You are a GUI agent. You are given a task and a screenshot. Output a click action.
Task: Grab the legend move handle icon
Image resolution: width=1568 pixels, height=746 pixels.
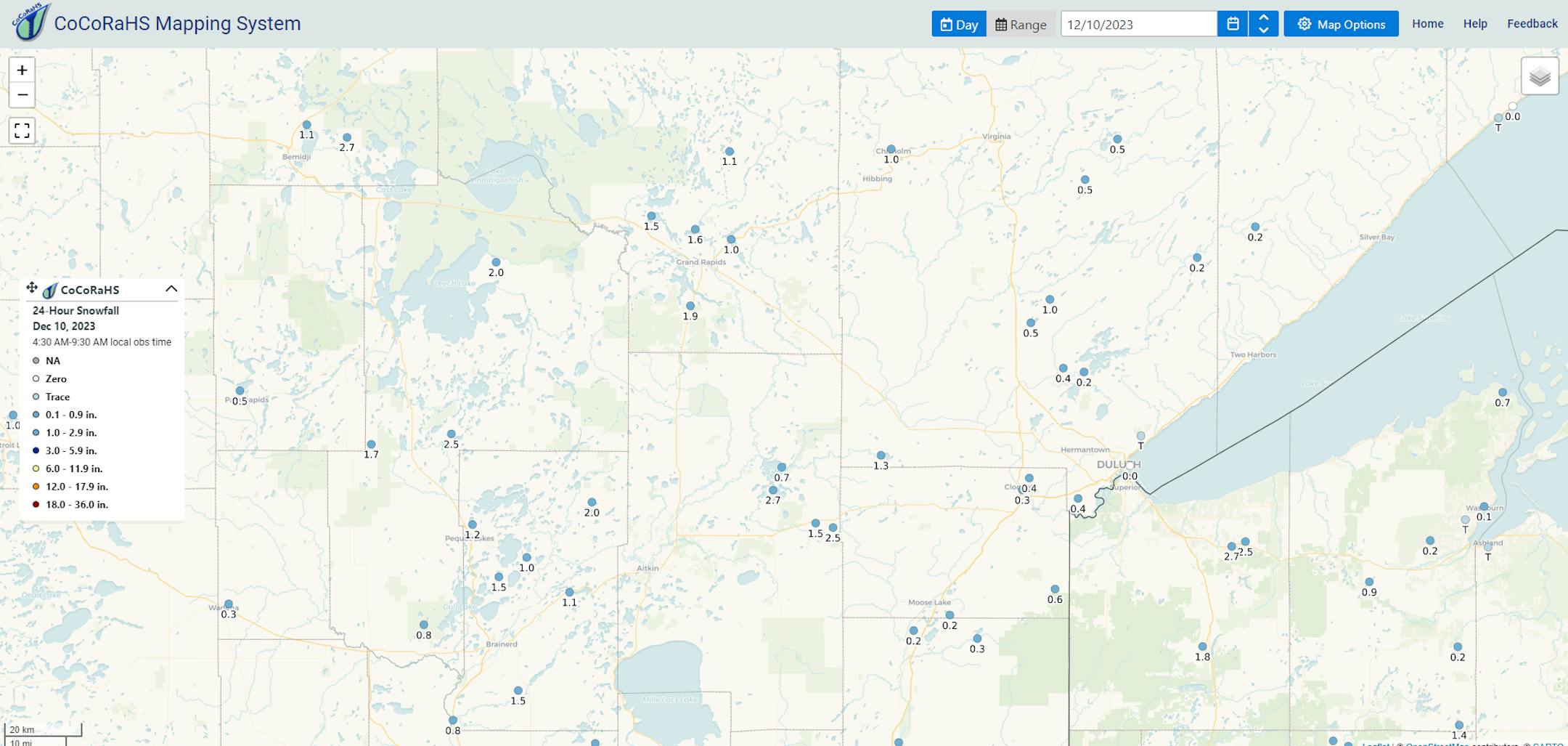click(x=32, y=288)
